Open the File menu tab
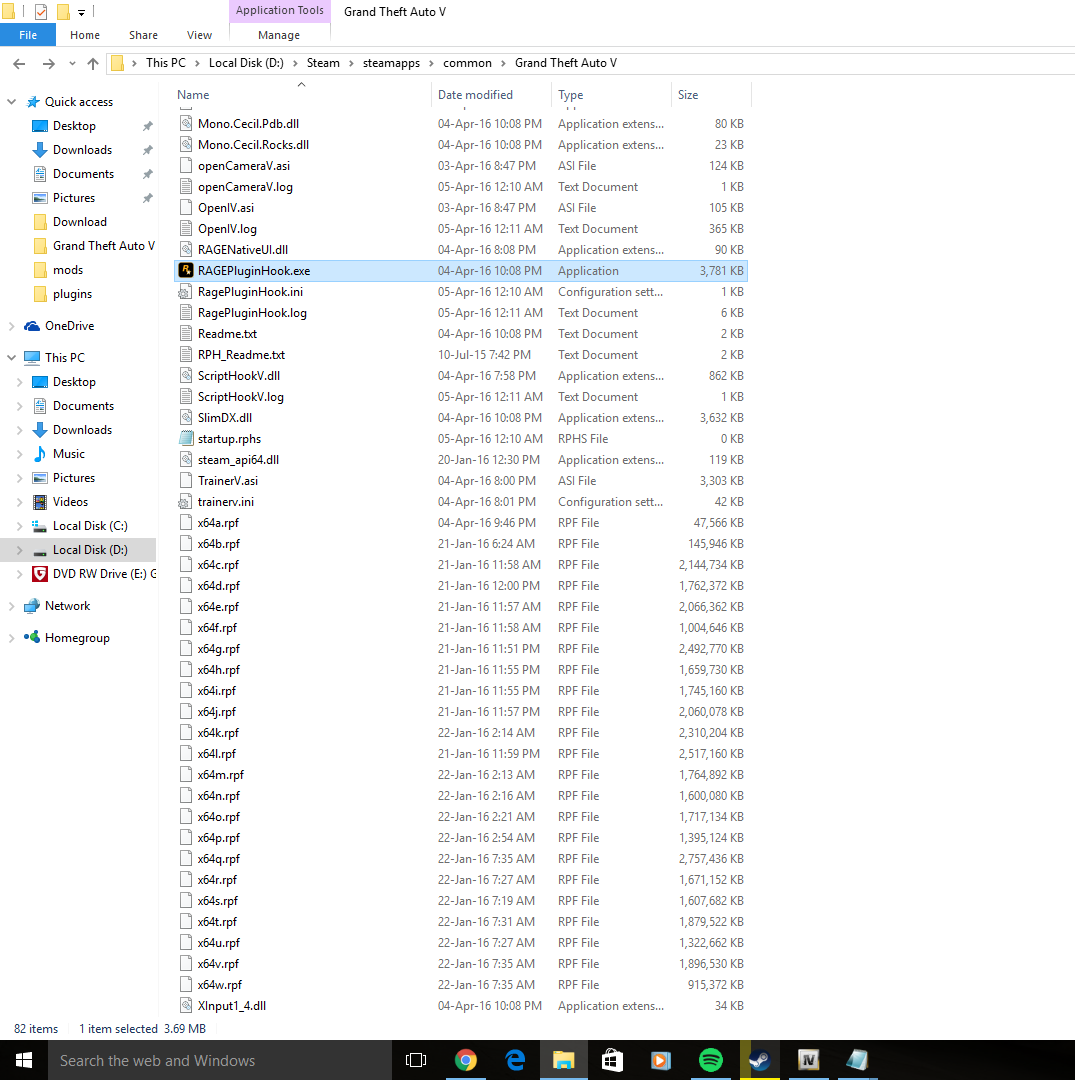Viewport: 1075px width, 1080px height. (28, 35)
